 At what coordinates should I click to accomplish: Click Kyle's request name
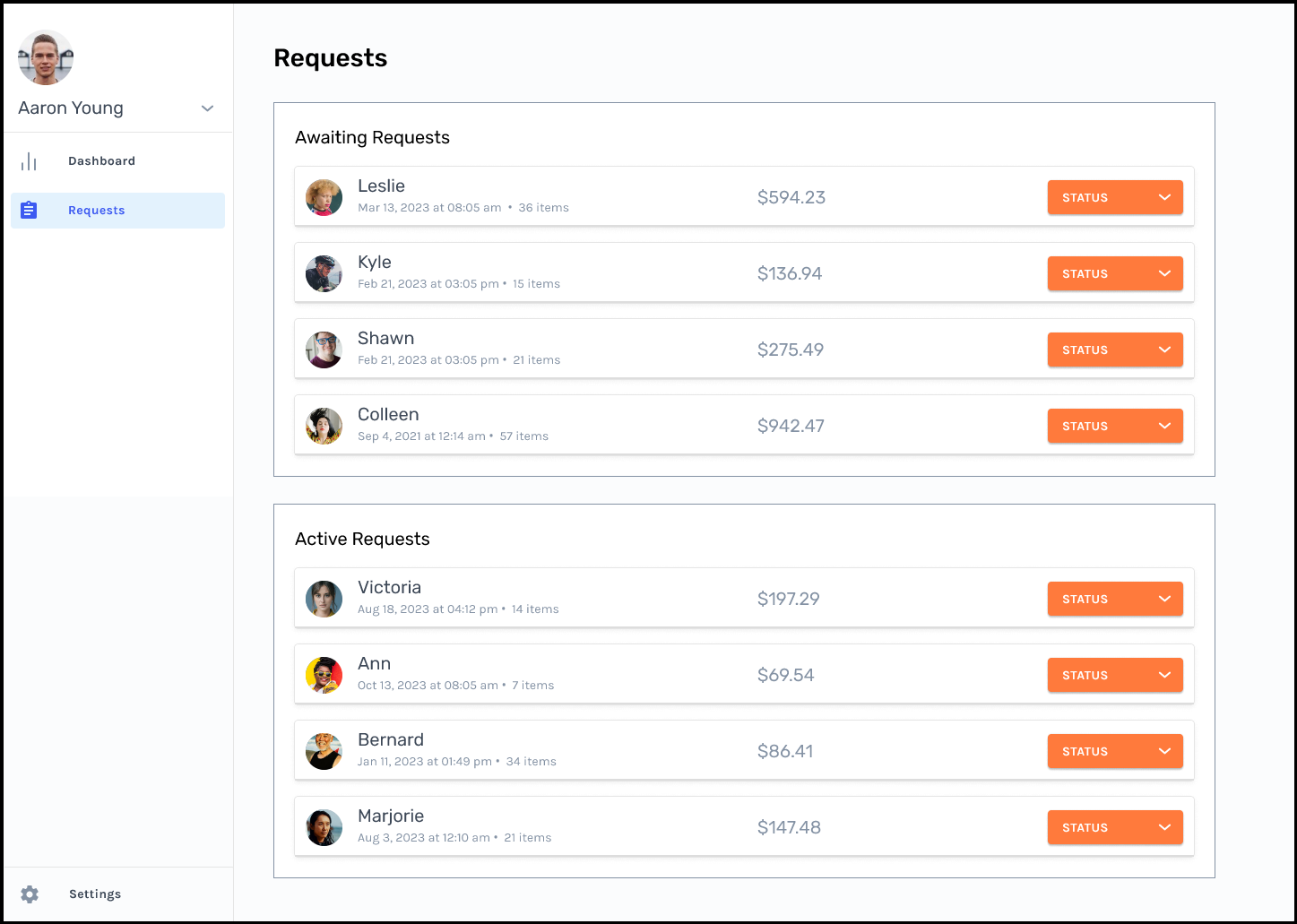tap(375, 262)
